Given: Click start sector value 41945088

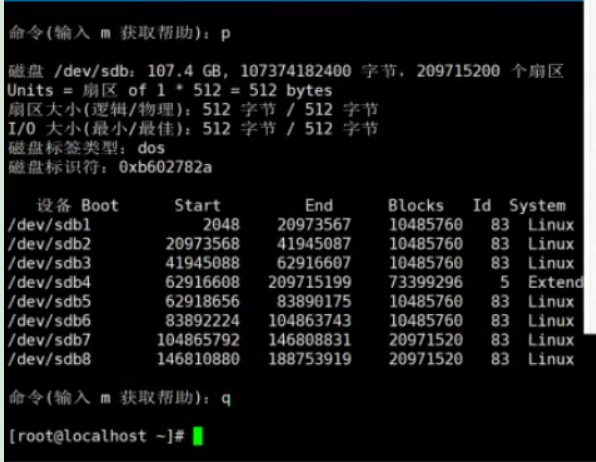Looking at the screenshot, I should tap(203, 264).
